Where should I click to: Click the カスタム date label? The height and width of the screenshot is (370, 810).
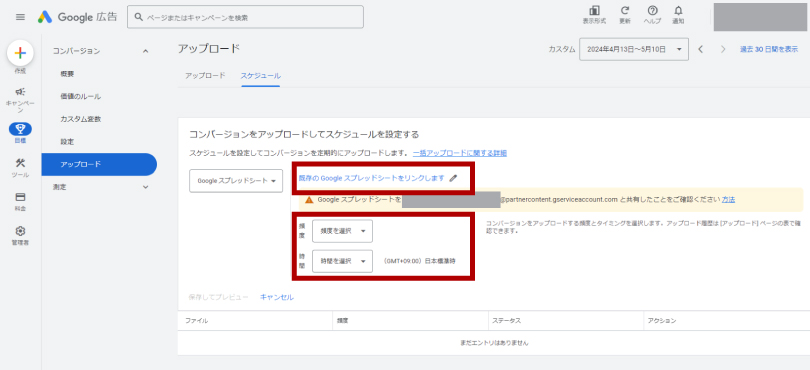pos(562,49)
